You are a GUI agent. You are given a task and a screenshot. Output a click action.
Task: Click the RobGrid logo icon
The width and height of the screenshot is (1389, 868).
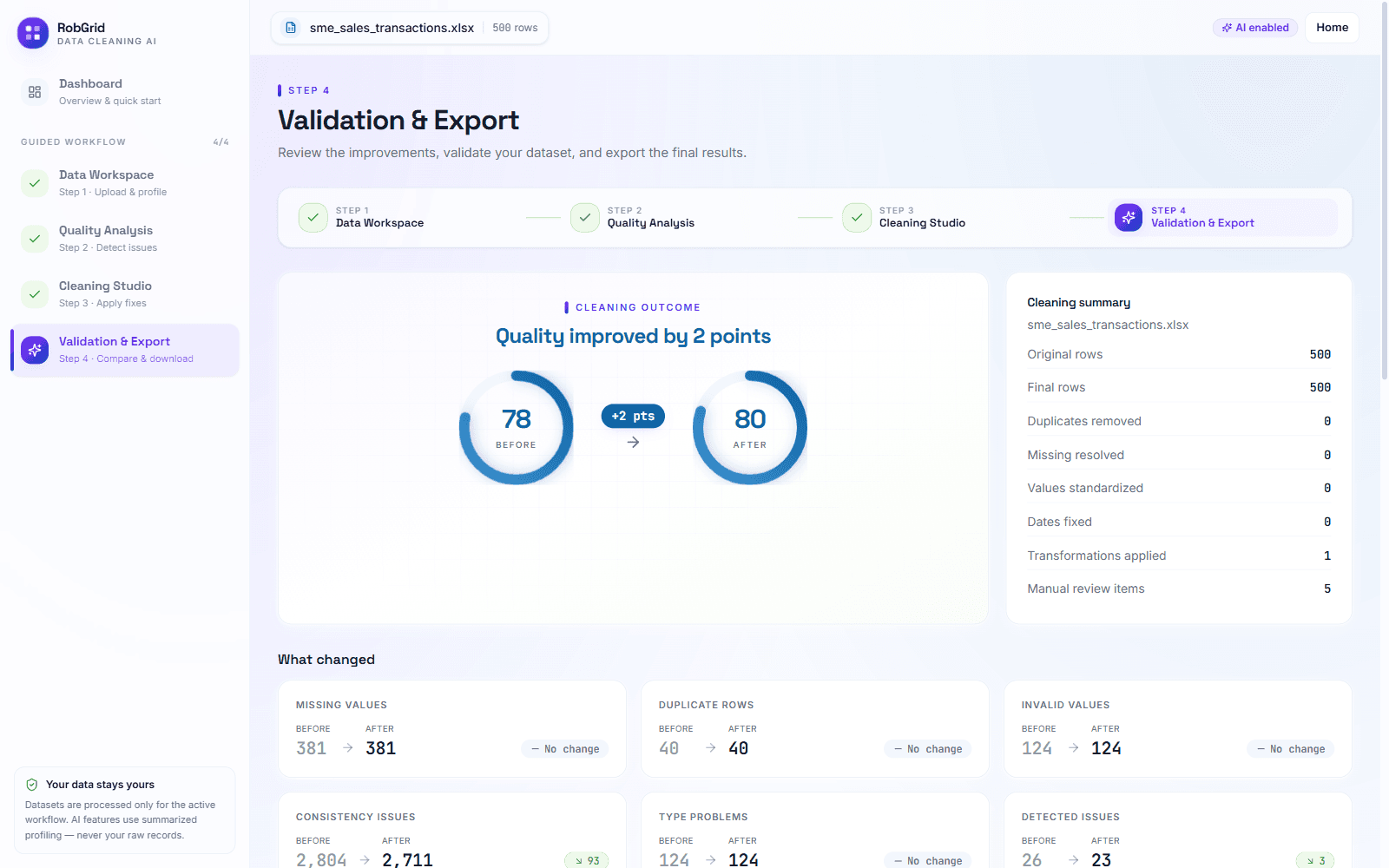[33, 33]
